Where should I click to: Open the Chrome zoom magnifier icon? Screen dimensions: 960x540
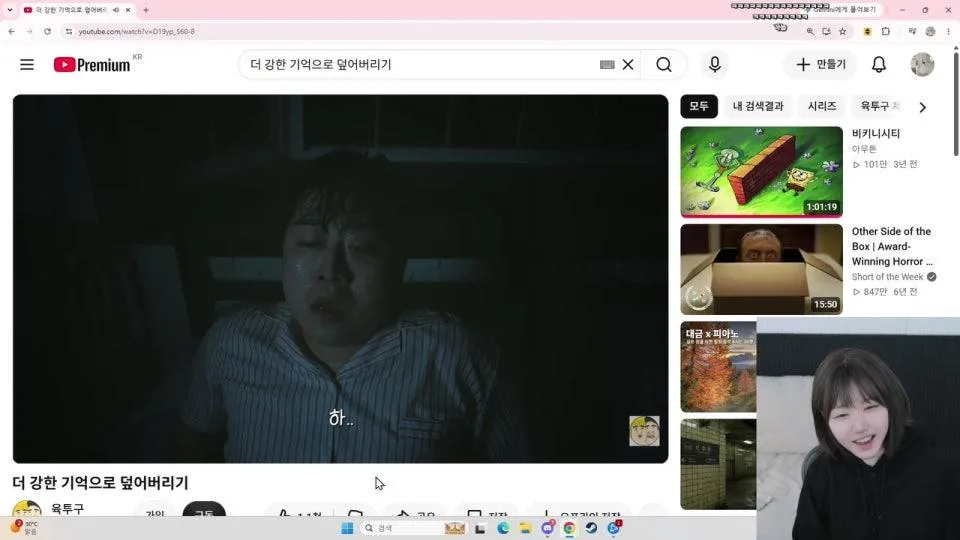pos(810,31)
